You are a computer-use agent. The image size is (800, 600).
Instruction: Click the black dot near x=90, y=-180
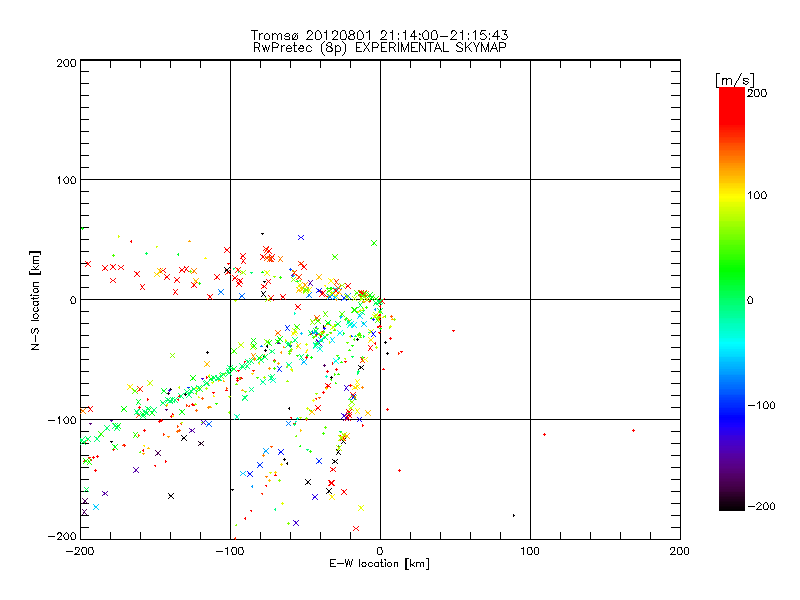point(514,515)
